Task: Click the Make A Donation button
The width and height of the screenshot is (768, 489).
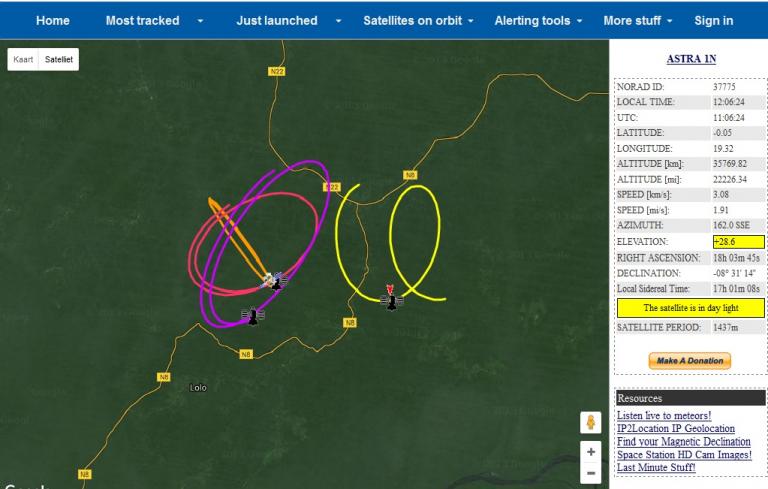Action: click(690, 361)
